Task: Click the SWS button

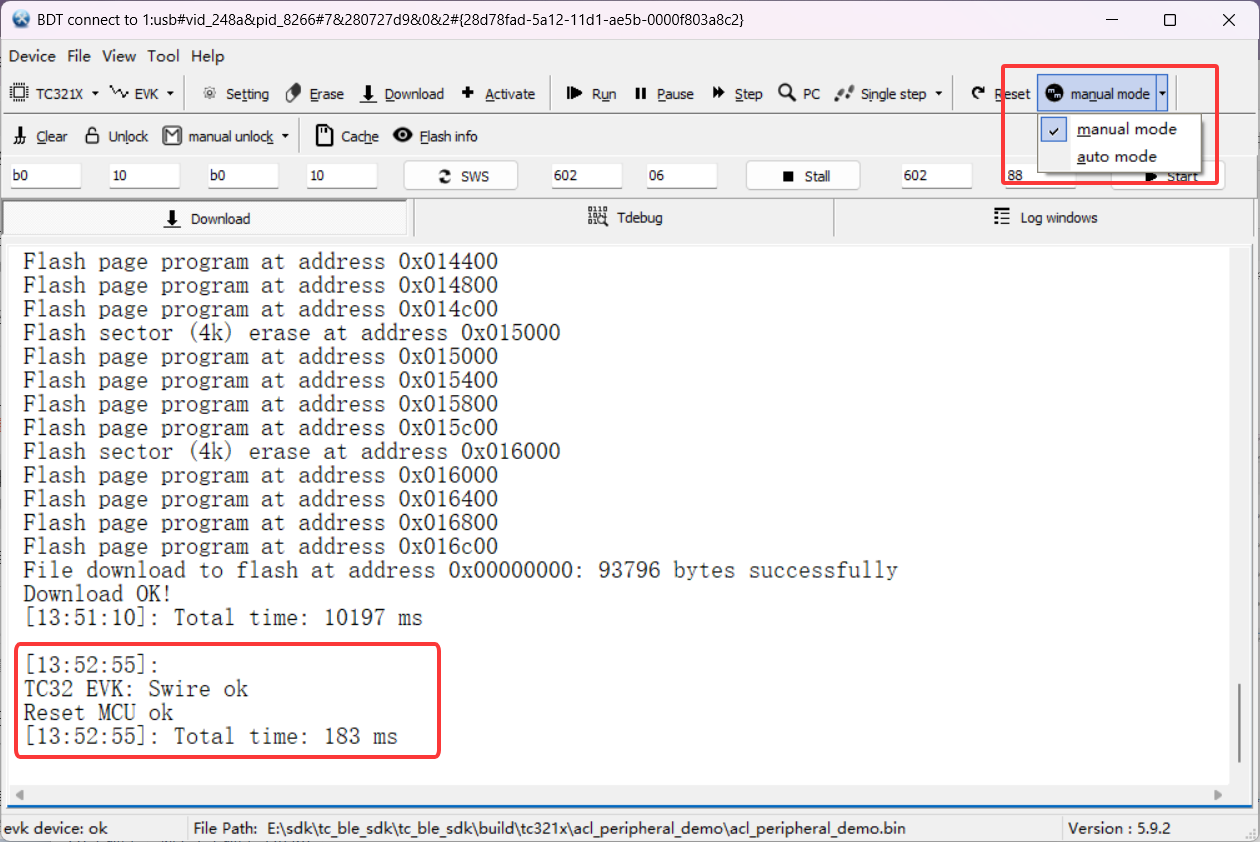Action: coord(461,176)
